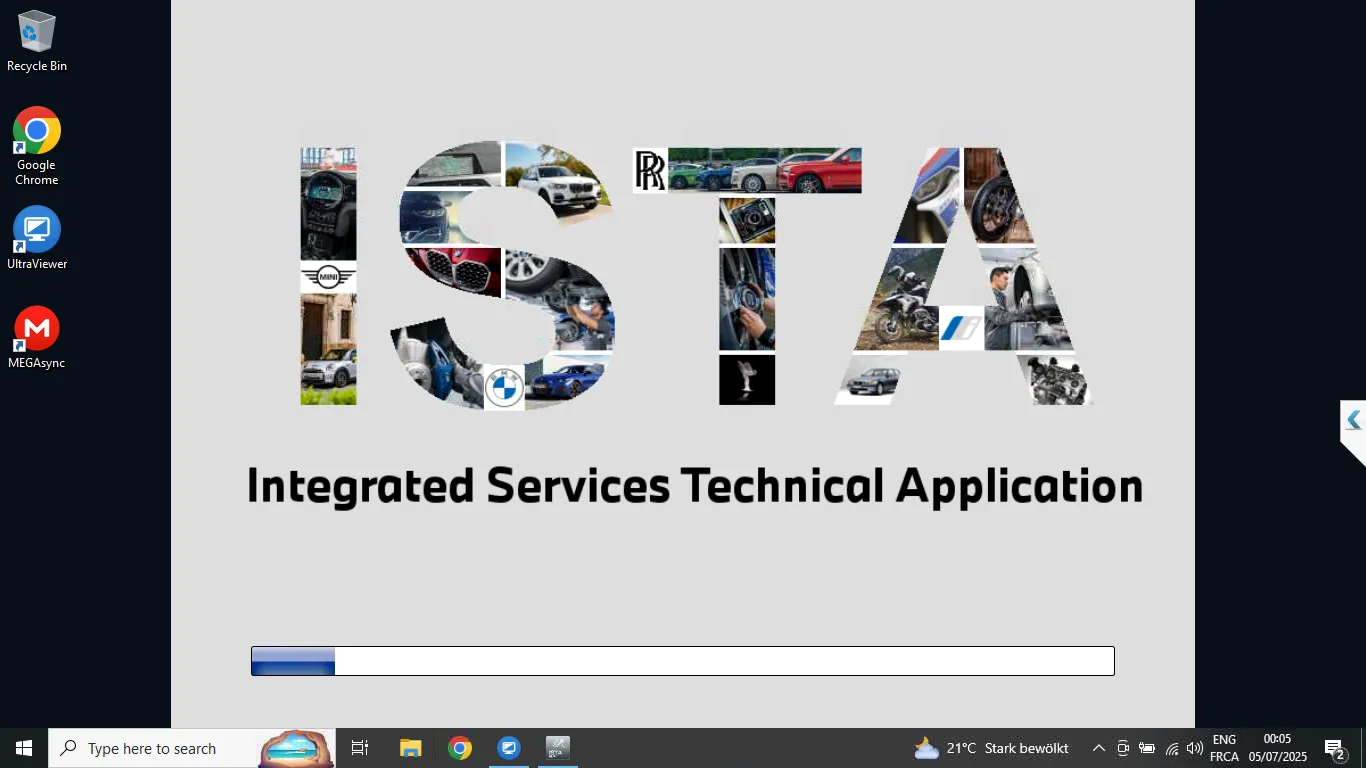This screenshot has height=768, width=1366.
Task: Open Task View in the taskbar
Action: click(x=360, y=748)
